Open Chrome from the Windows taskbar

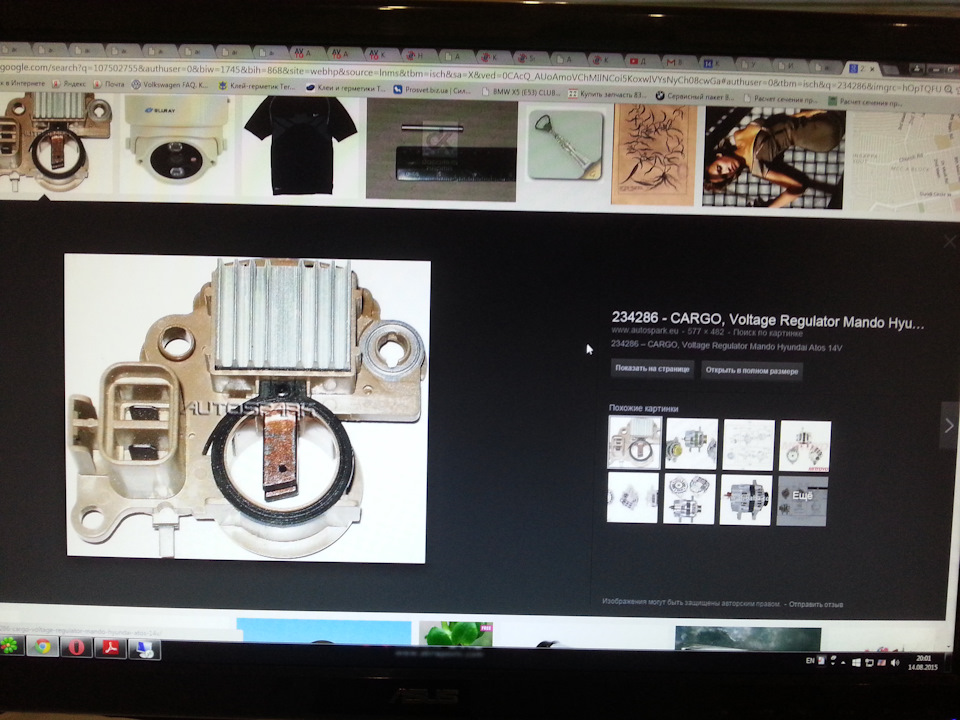[42, 647]
